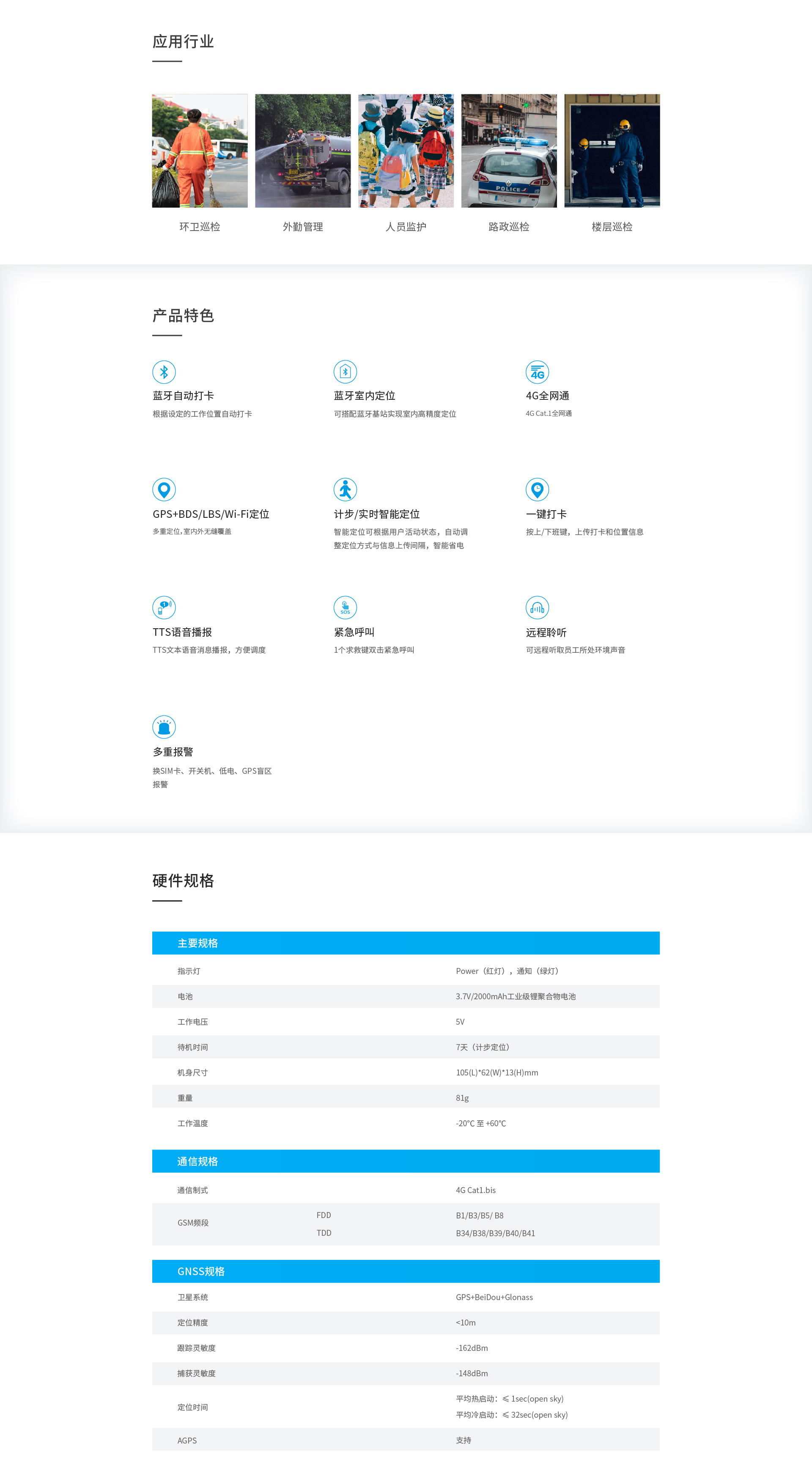812x1482 pixels.
Task: Click the 平均冷启动 ≤32sec value
Action: [x=512, y=1415]
